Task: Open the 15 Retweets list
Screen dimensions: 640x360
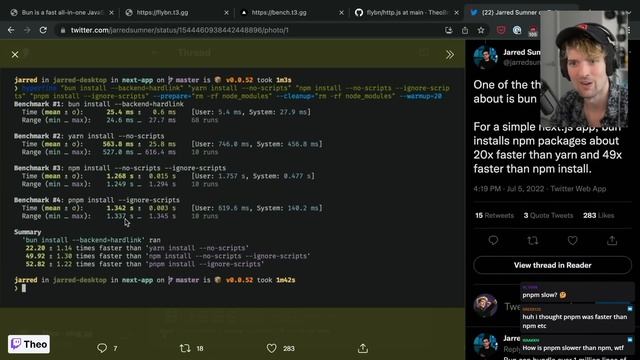Action: click(x=494, y=216)
